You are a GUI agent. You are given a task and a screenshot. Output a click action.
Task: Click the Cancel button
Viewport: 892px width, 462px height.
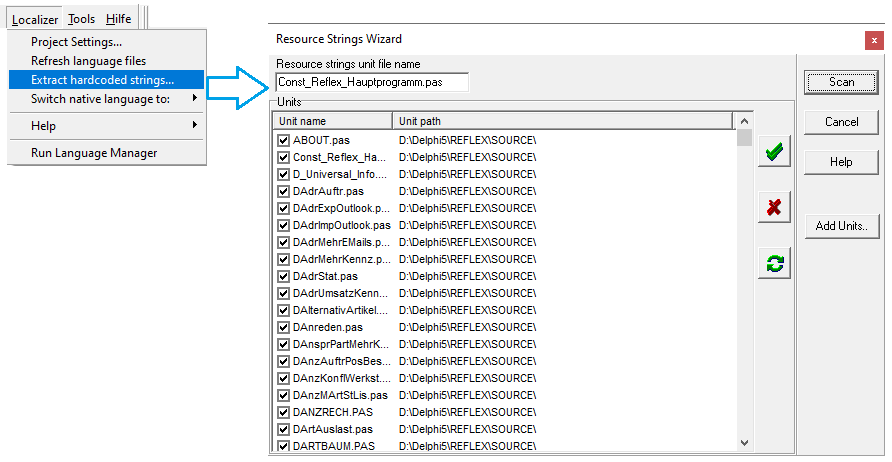(841, 122)
